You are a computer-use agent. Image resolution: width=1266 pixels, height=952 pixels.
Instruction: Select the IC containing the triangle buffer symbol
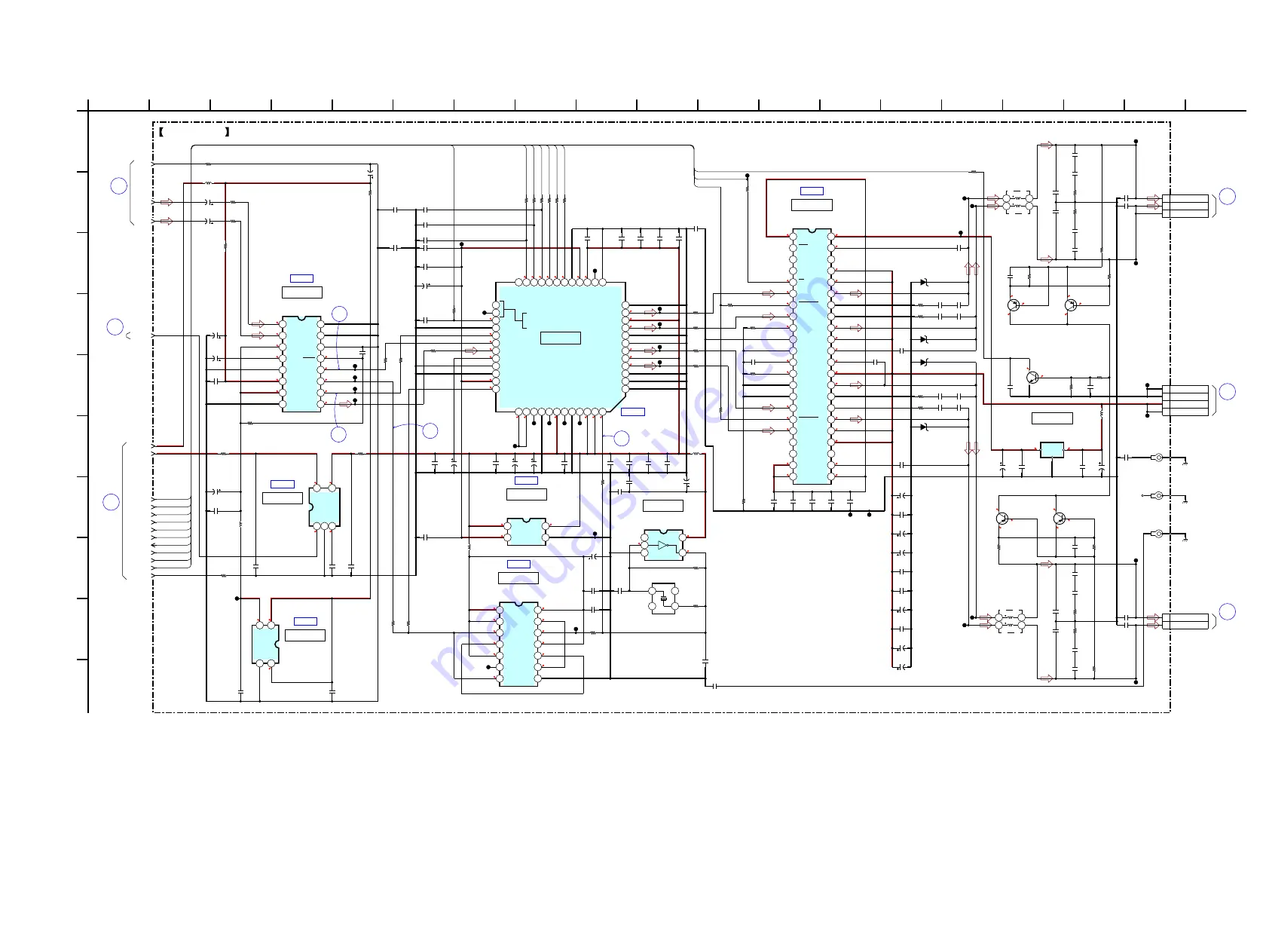coord(663,545)
